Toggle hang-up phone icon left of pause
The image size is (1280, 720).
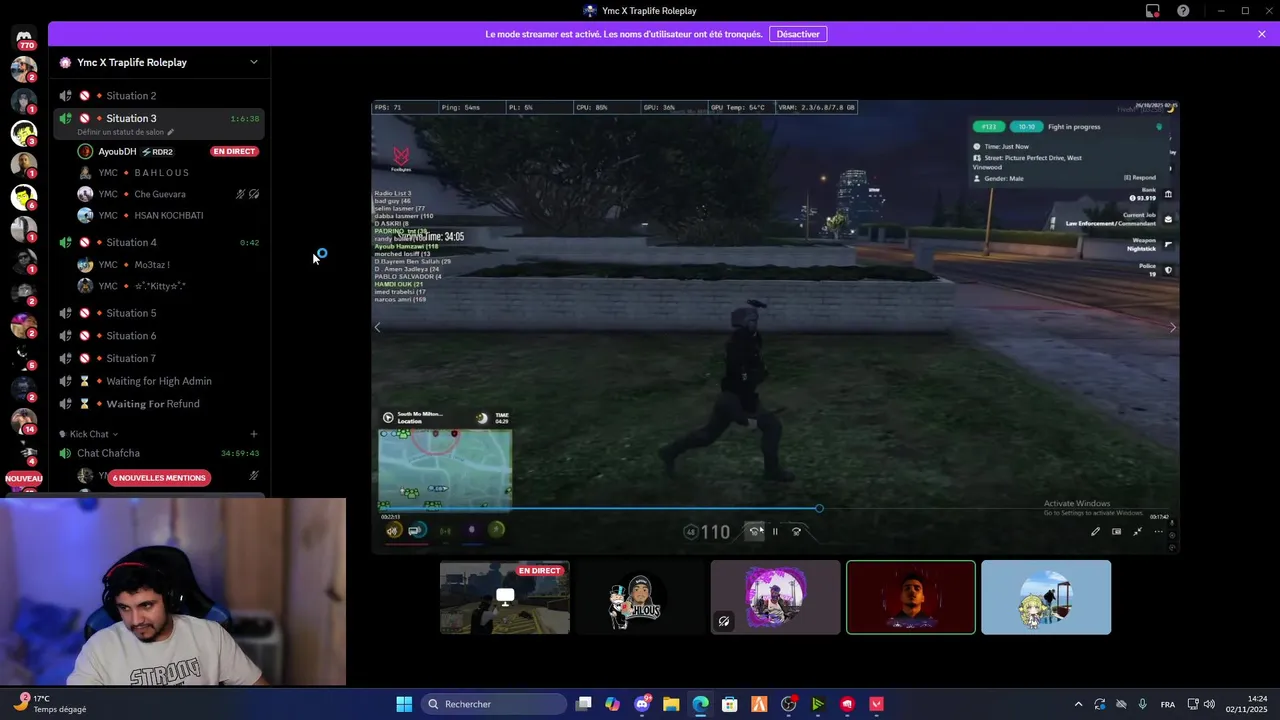755,531
